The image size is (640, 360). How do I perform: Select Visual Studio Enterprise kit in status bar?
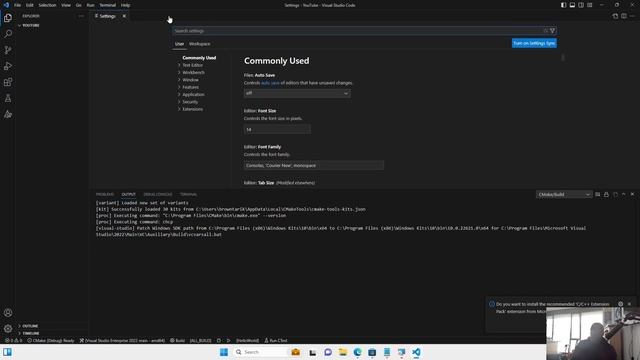coord(122,340)
